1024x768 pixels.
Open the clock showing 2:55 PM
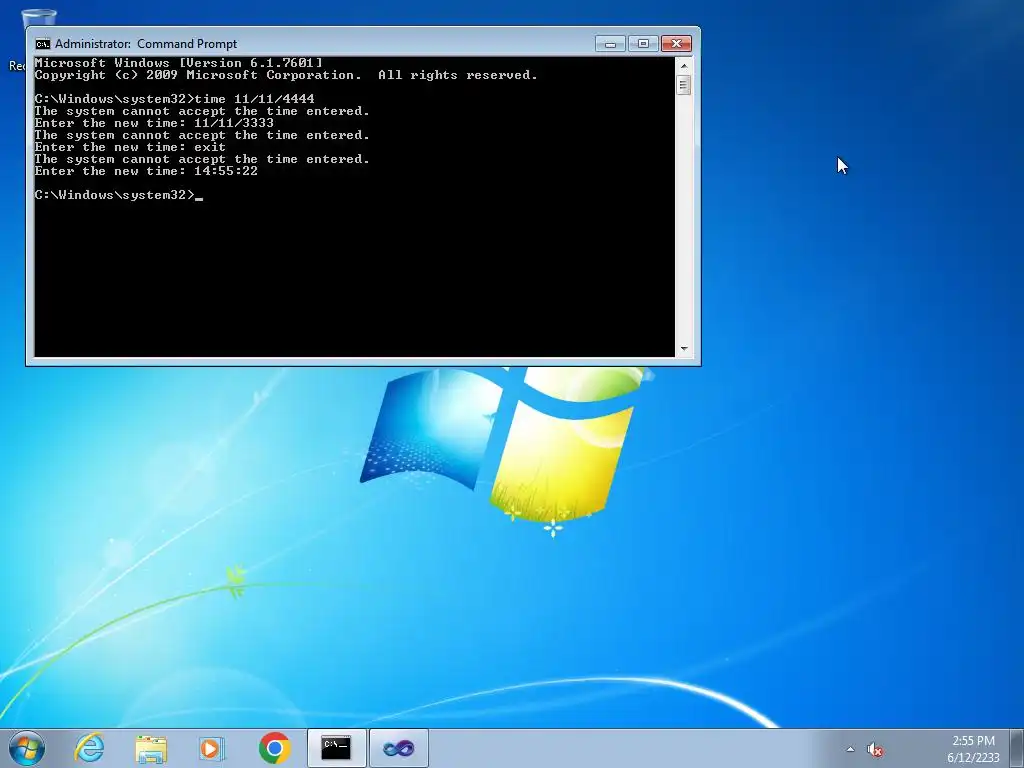pos(973,741)
